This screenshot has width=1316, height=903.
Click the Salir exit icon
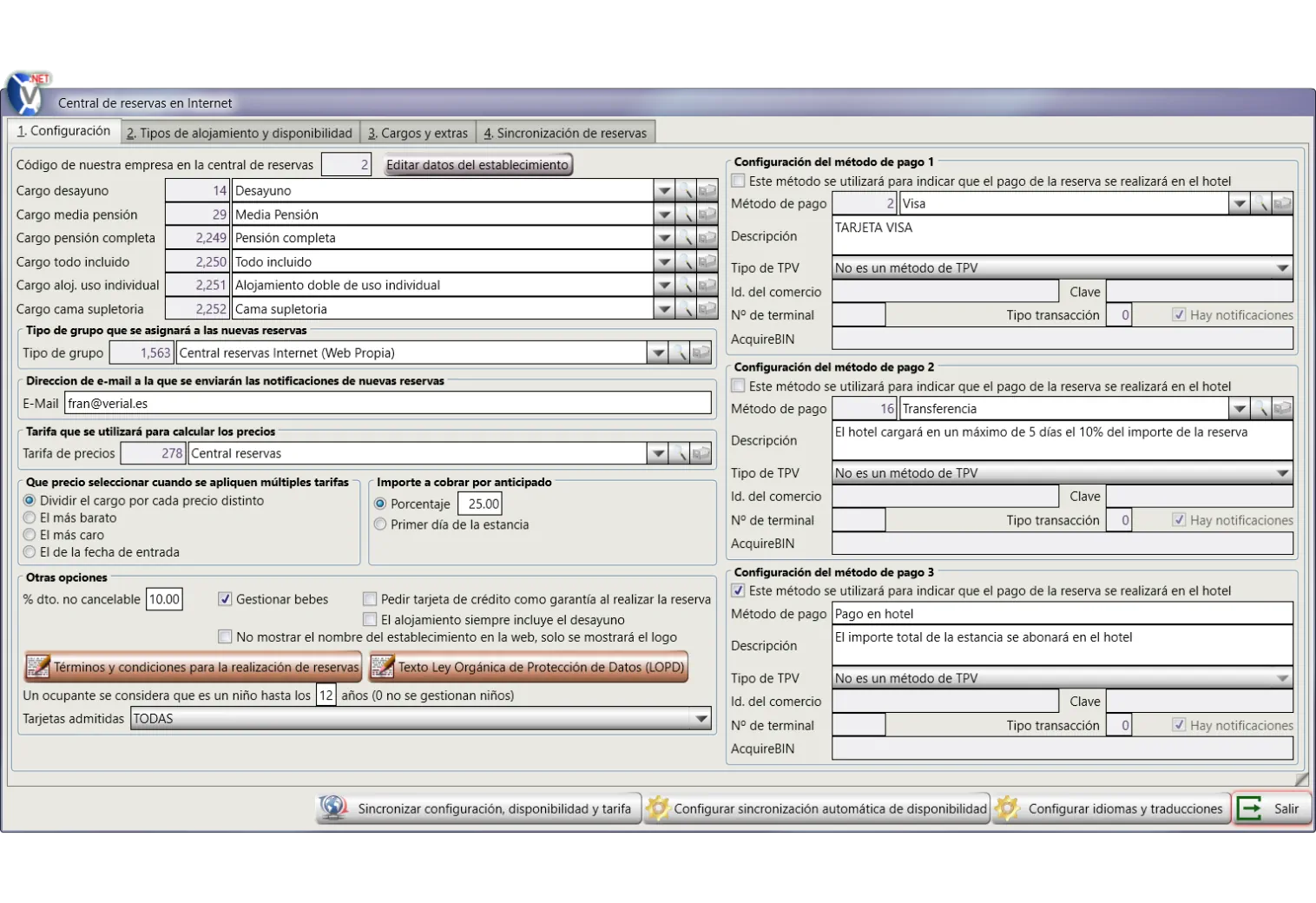click(1250, 808)
